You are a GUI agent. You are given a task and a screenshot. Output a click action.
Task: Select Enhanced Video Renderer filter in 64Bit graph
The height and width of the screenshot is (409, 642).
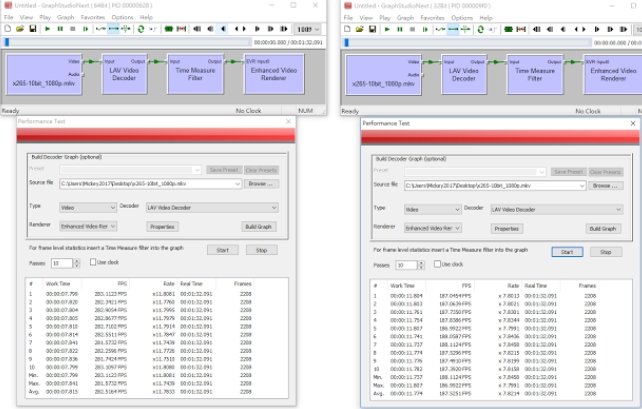pos(274,74)
